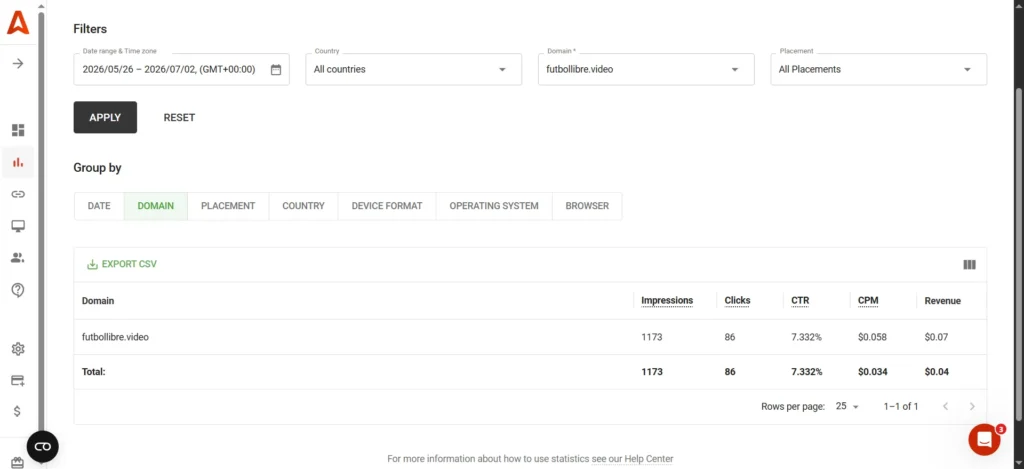Sort by Revenue column header
Screen dimensions: 1024x469
(x=942, y=301)
